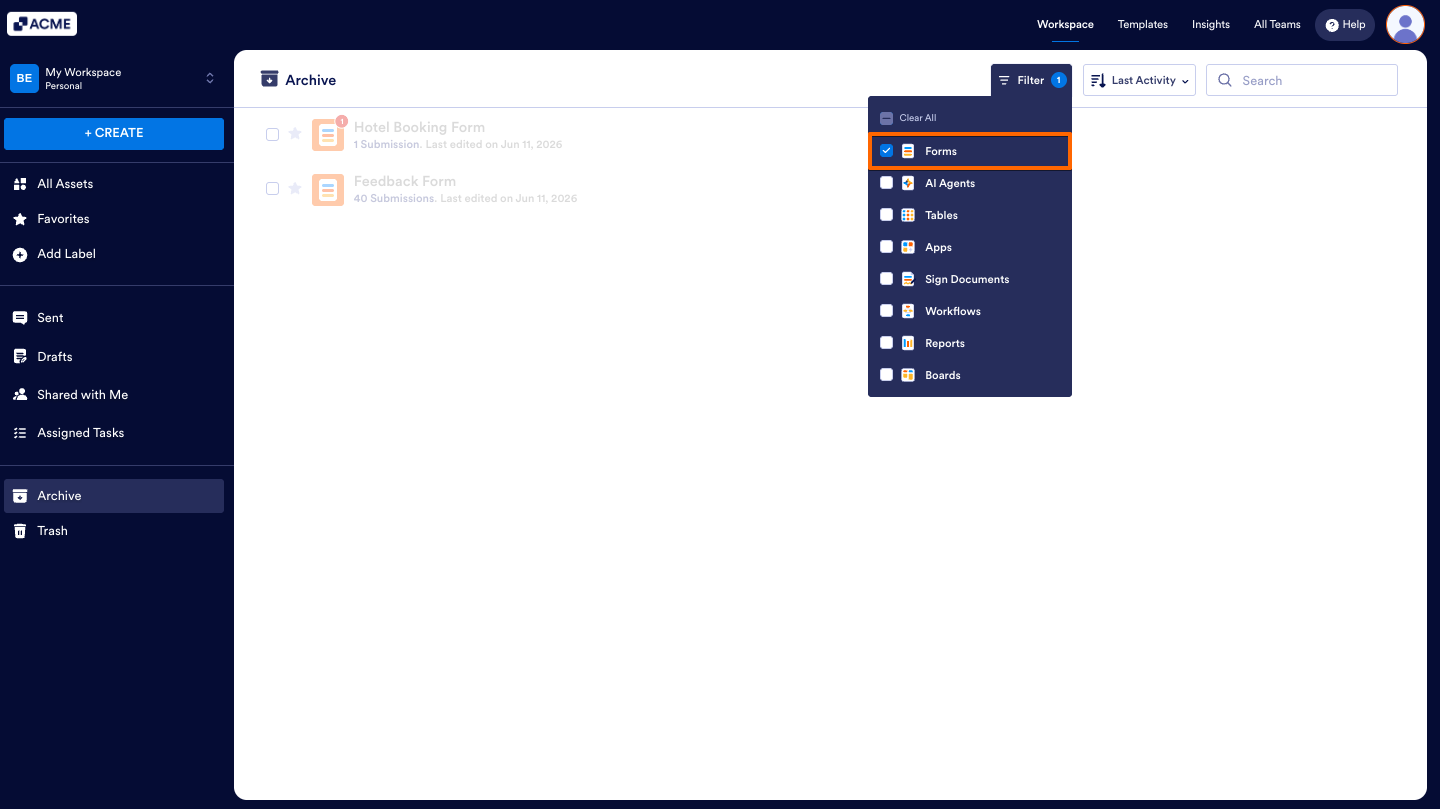
Task: Click the Drafts icon in sidebar
Action: (x=20, y=357)
